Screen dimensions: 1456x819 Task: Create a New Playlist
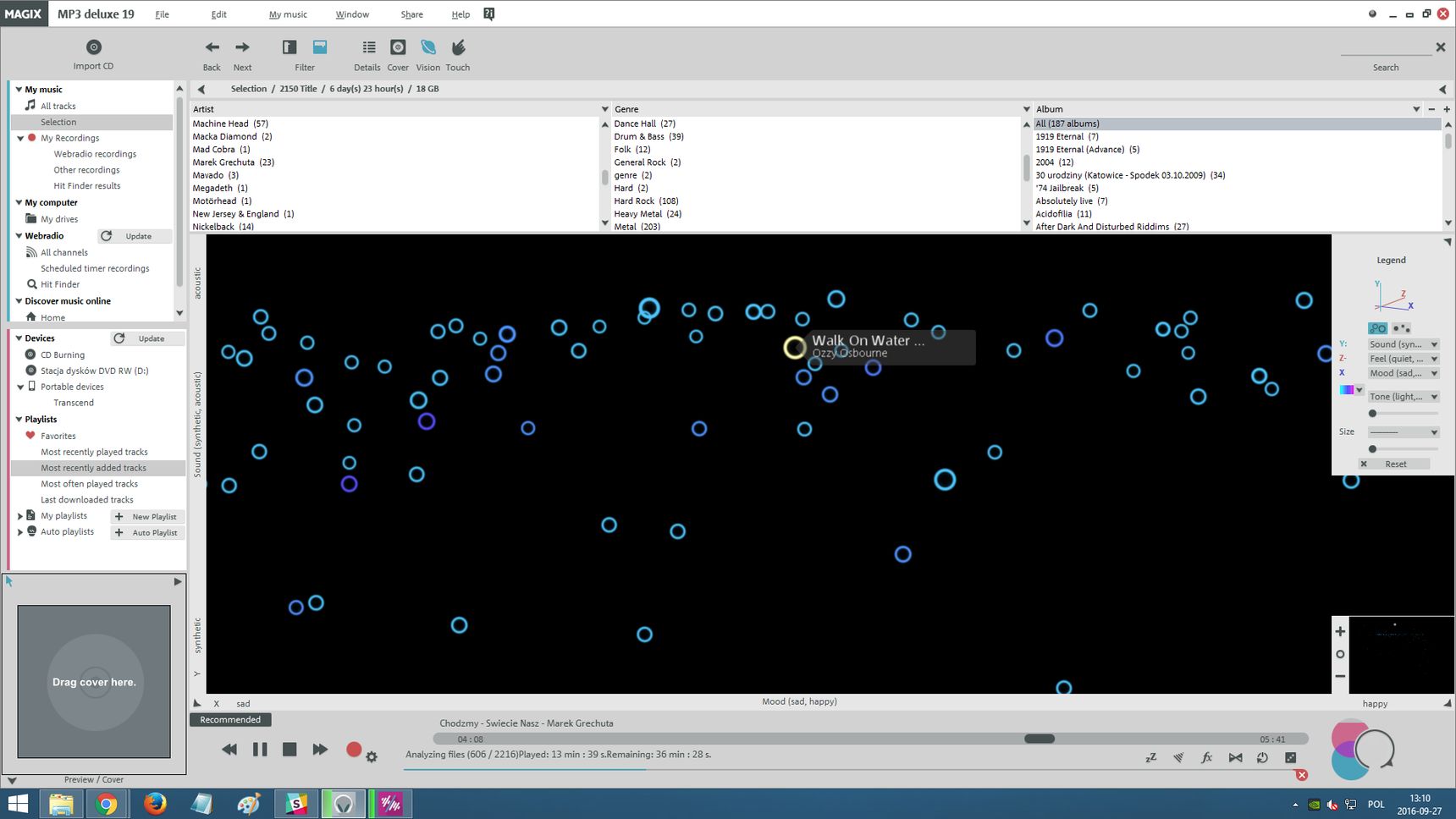tap(146, 516)
